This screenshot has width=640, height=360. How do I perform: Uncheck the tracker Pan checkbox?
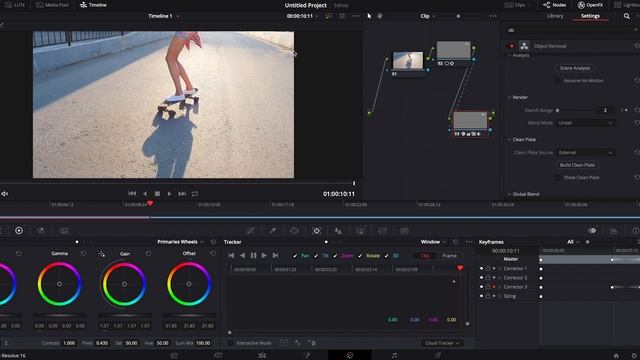point(295,256)
